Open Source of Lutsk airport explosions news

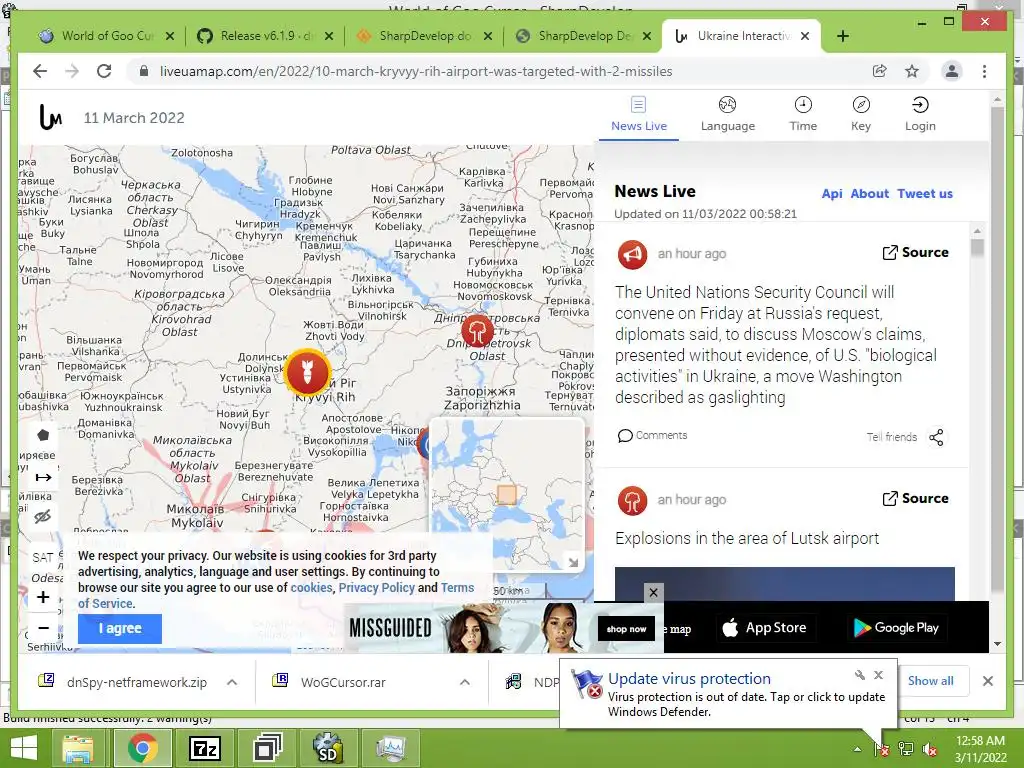pos(915,498)
